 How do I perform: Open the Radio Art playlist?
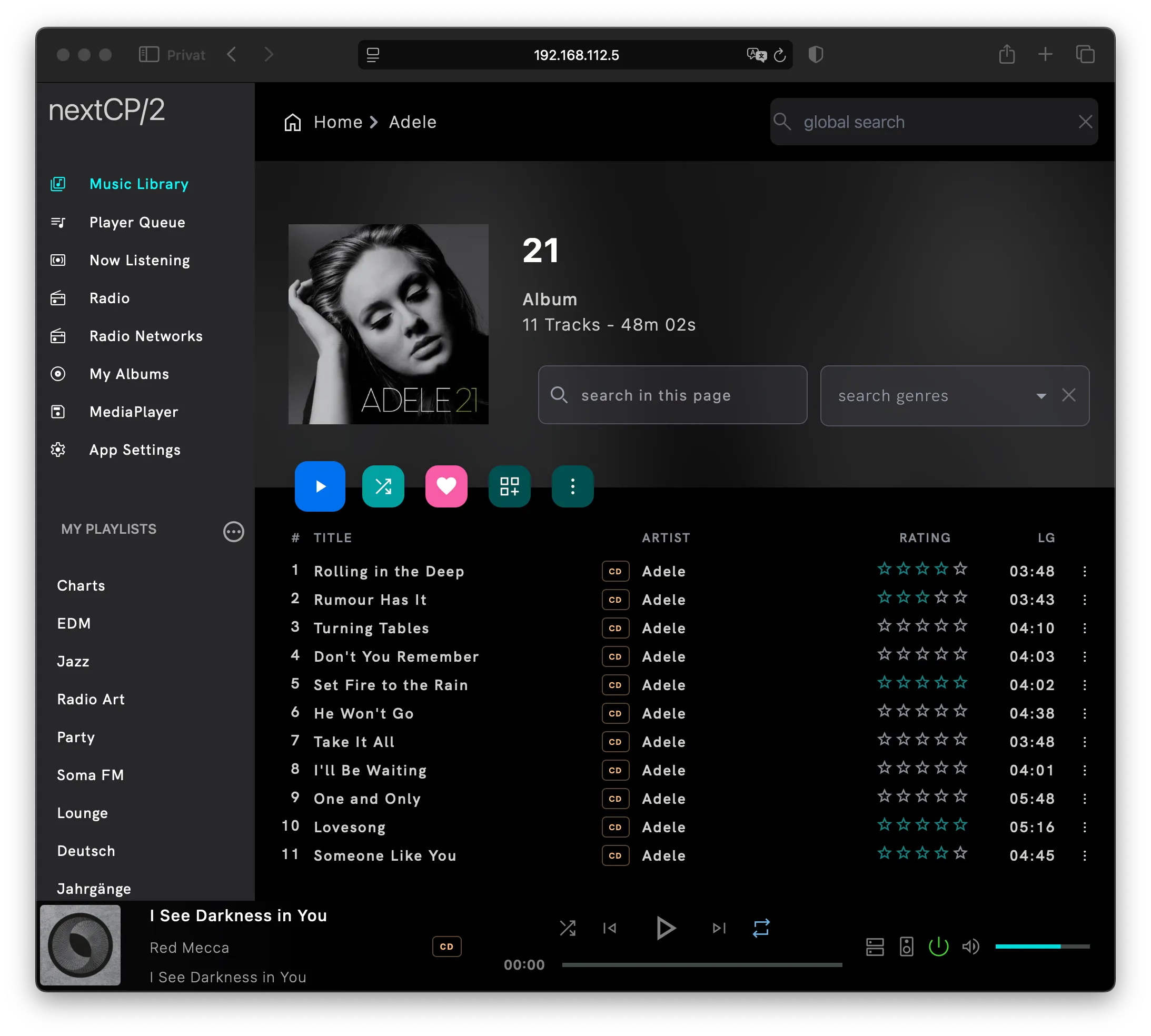point(91,699)
